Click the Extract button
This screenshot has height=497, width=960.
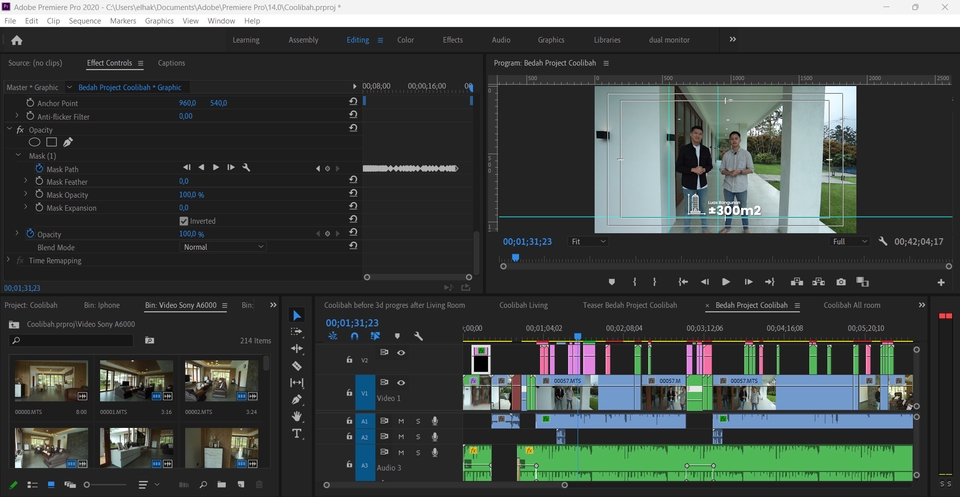[819, 282]
